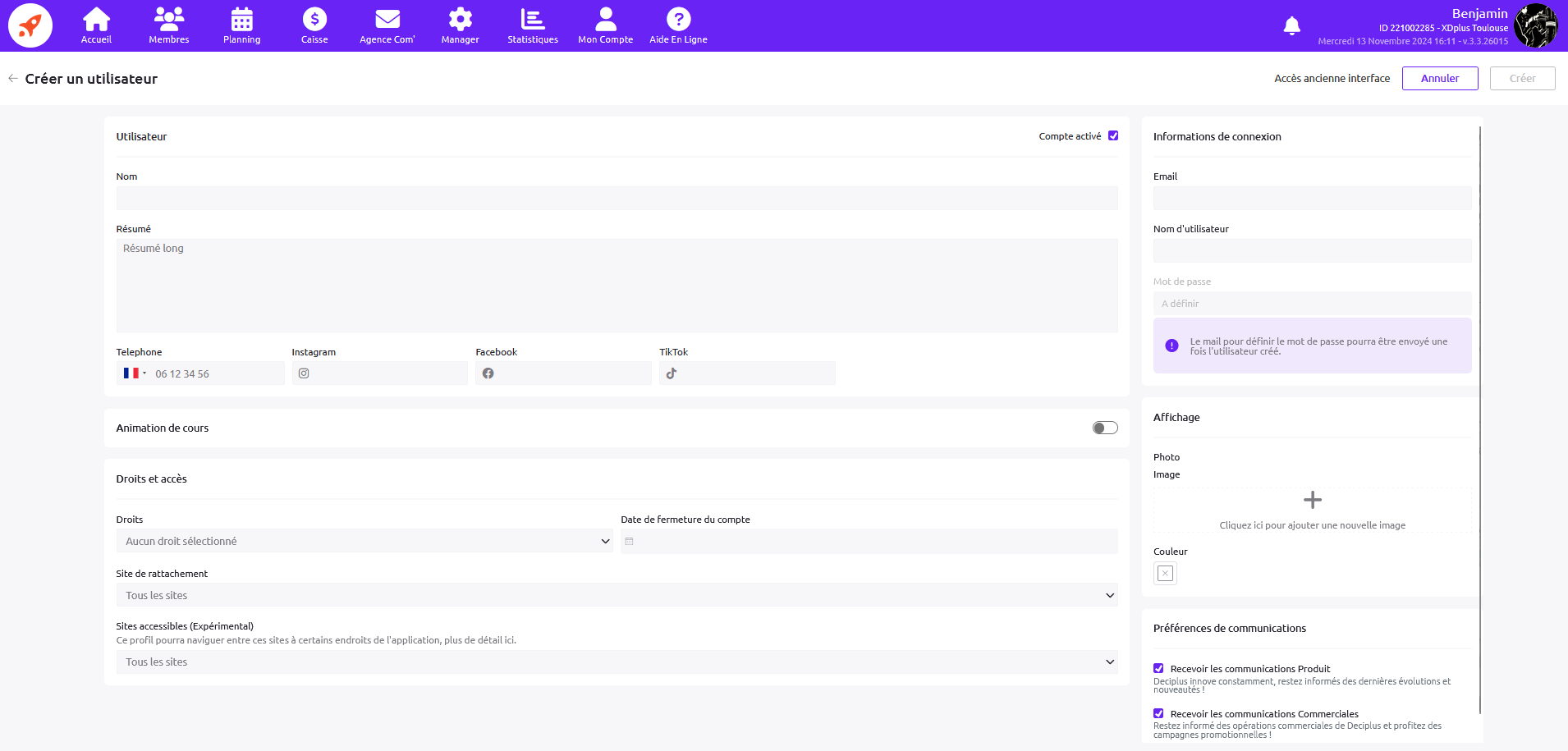Open the notifications bell
This screenshot has height=751, width=1568.
pyautogui.click(x=1291, y=26)
